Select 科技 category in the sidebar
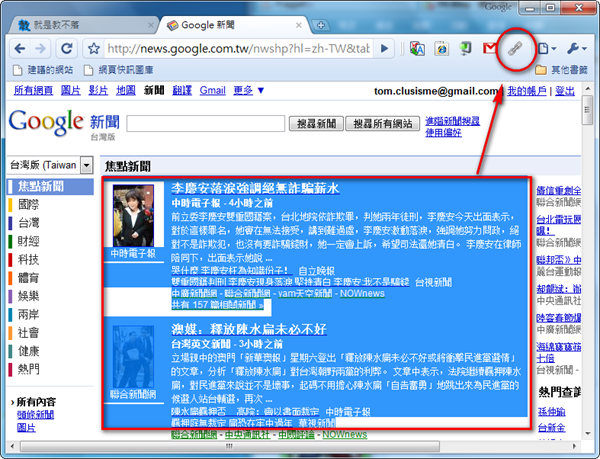The image size is (600, 459). (x=28, y=260)
